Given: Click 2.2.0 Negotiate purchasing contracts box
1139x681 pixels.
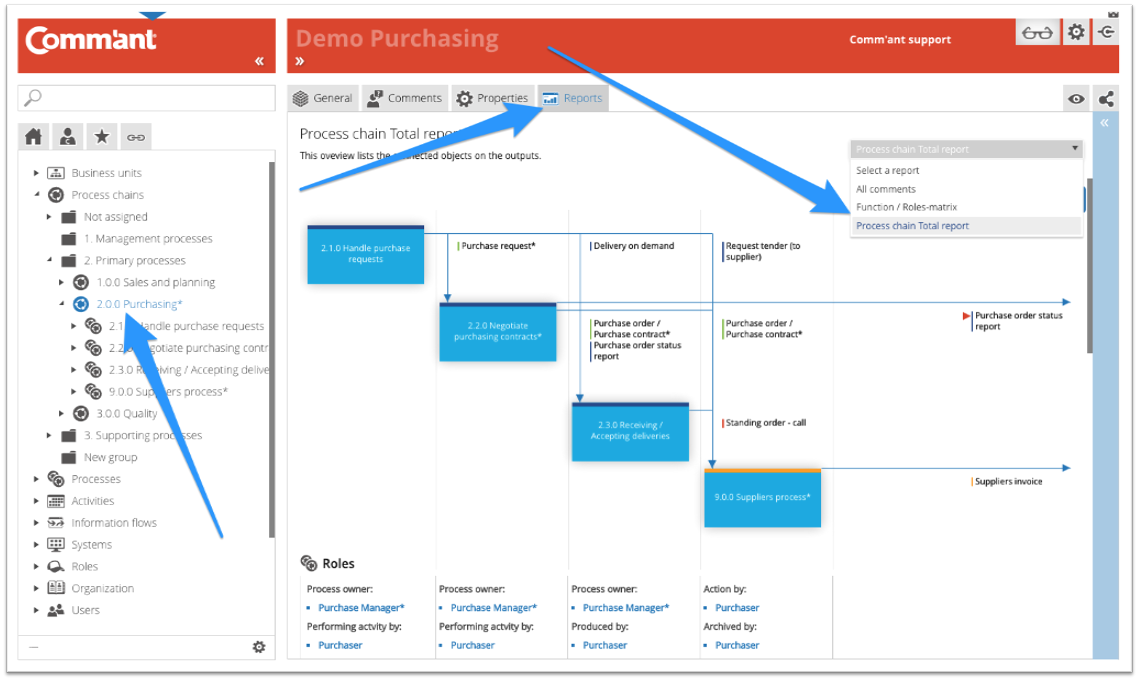Looking at the screenshot, I should [x=498, y=331].
